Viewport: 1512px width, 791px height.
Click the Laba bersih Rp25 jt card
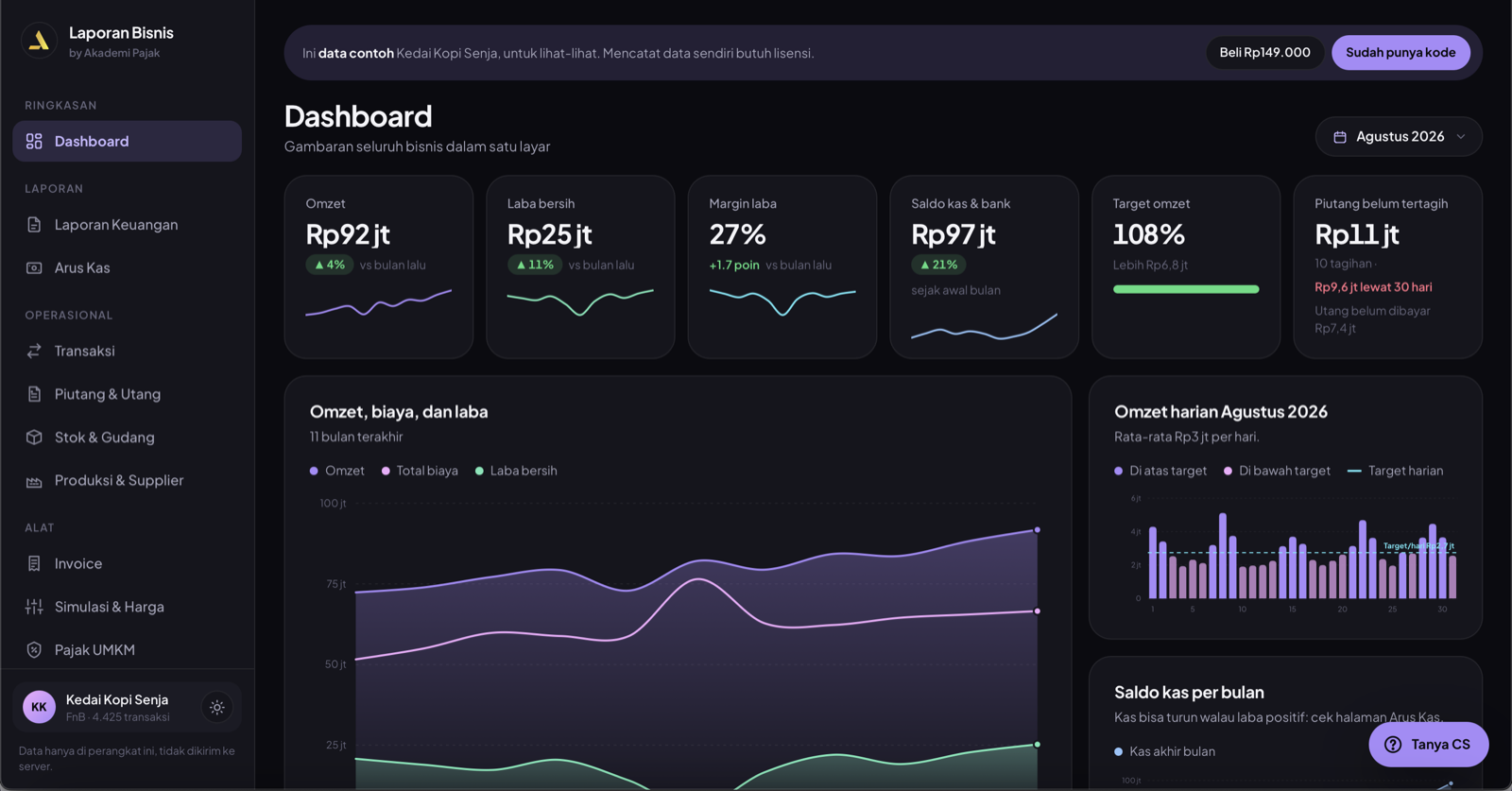[580, 267]
